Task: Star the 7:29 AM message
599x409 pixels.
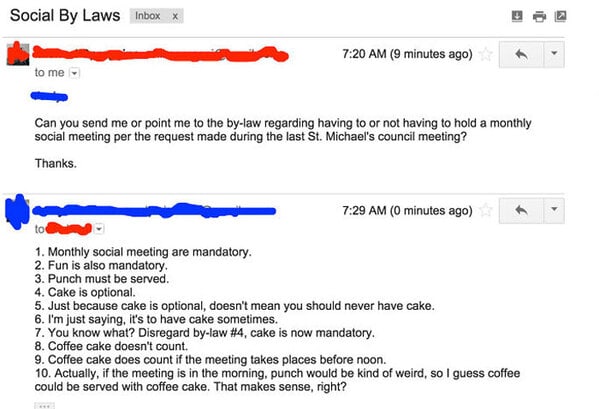Action: click(486, 210)
